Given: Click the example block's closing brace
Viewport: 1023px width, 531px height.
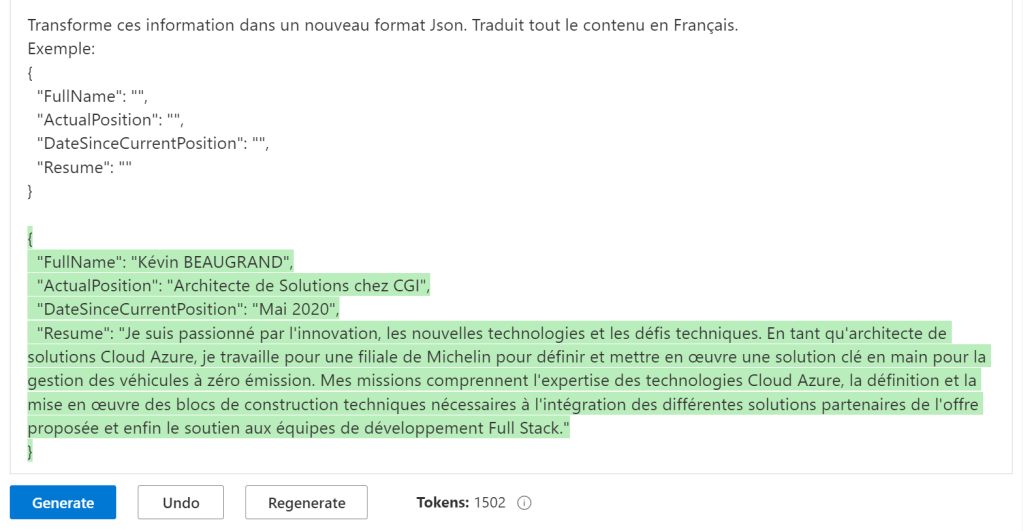Looking at the screenshot, I should pos(30,190).
